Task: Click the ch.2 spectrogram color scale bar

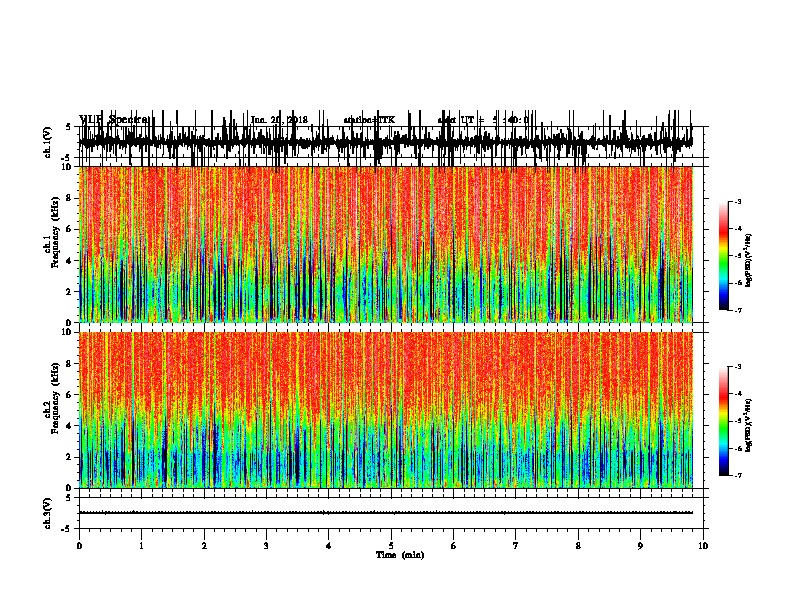Action: pyautogui.click(x=724, y=421)
